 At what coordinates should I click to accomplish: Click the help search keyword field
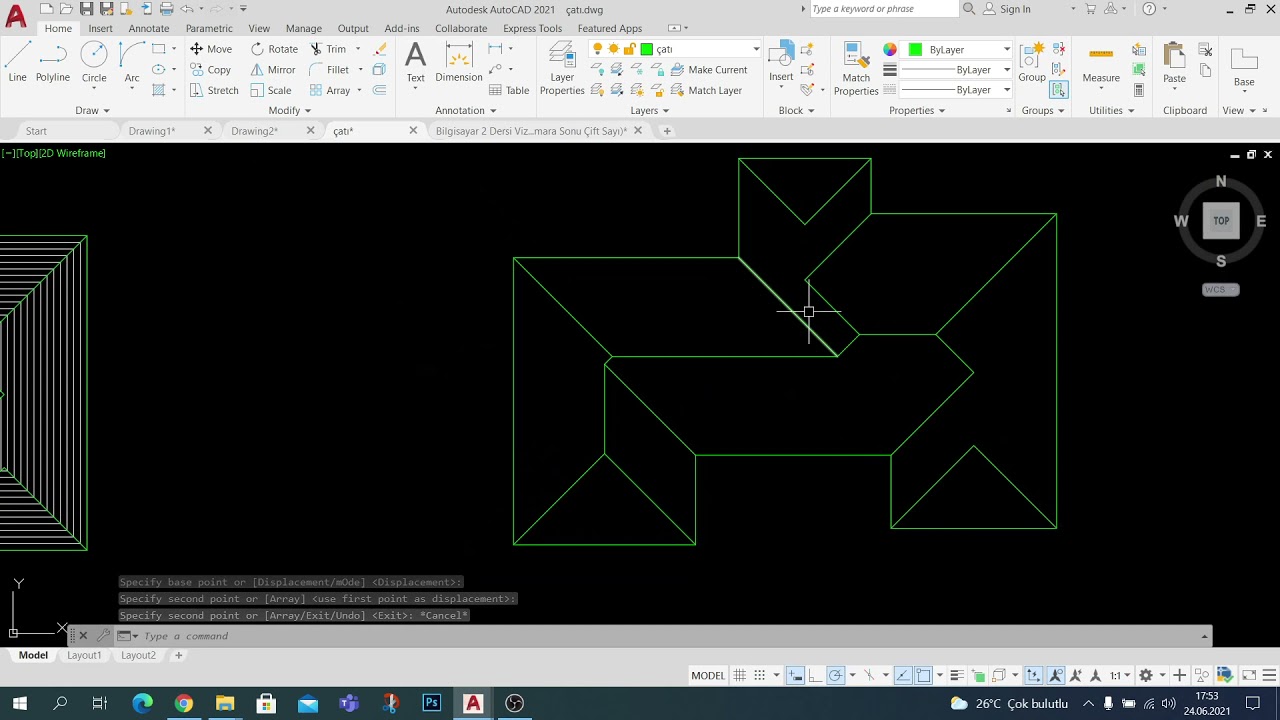(x=883, y=9)
